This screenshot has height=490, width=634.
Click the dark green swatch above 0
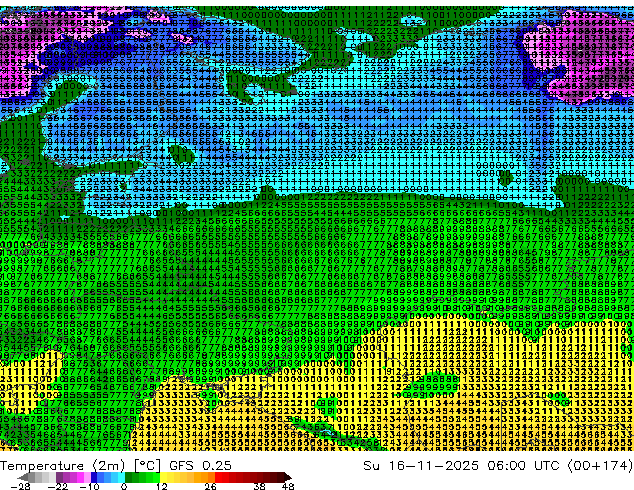coord(128,477)
